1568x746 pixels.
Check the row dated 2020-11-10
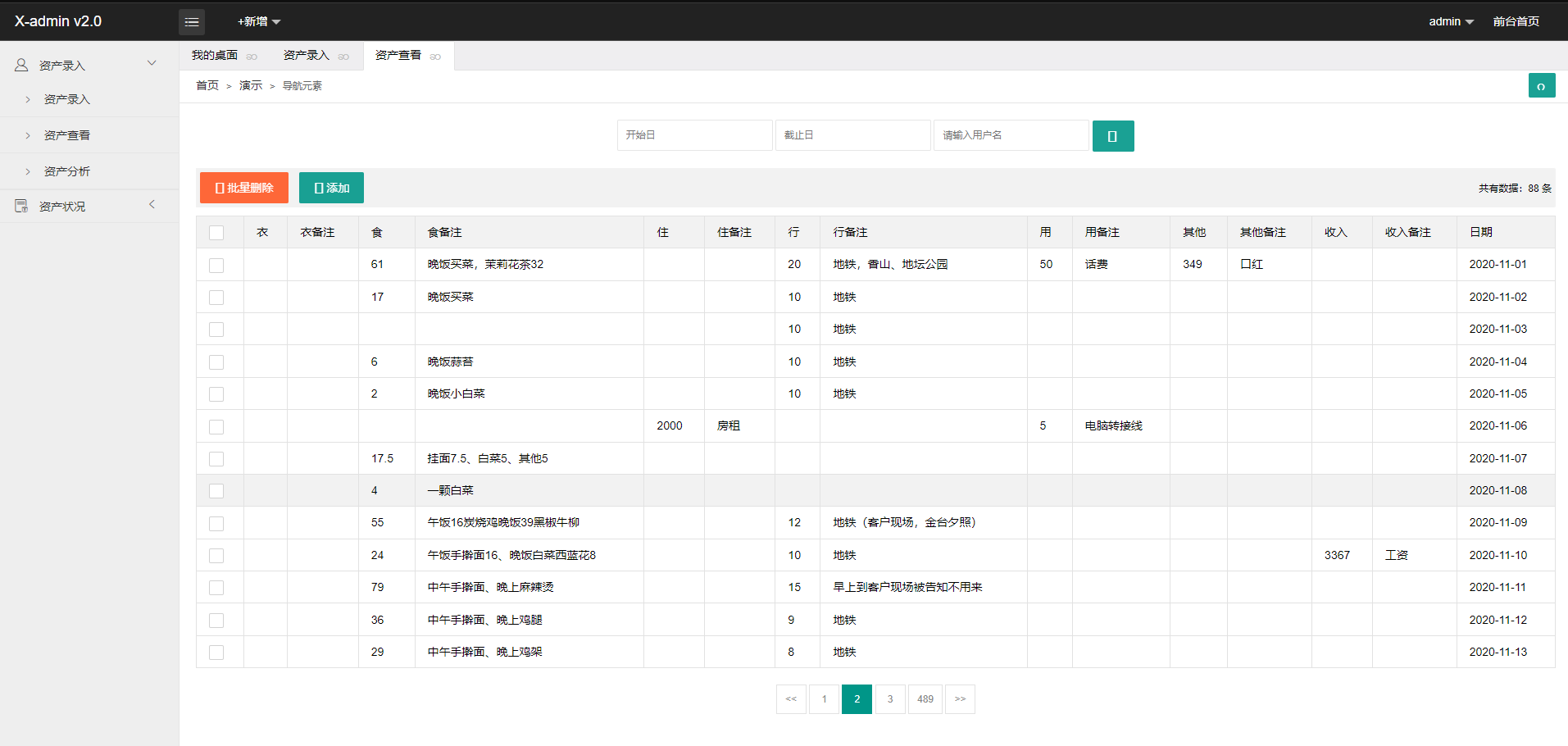pos(216,556)
